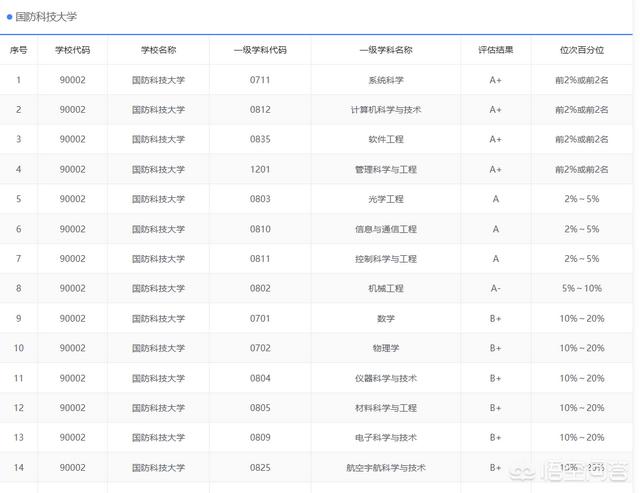Click the A+ result for 系统科学
This screenshot has height=493, width=640.
coord(496,80)
